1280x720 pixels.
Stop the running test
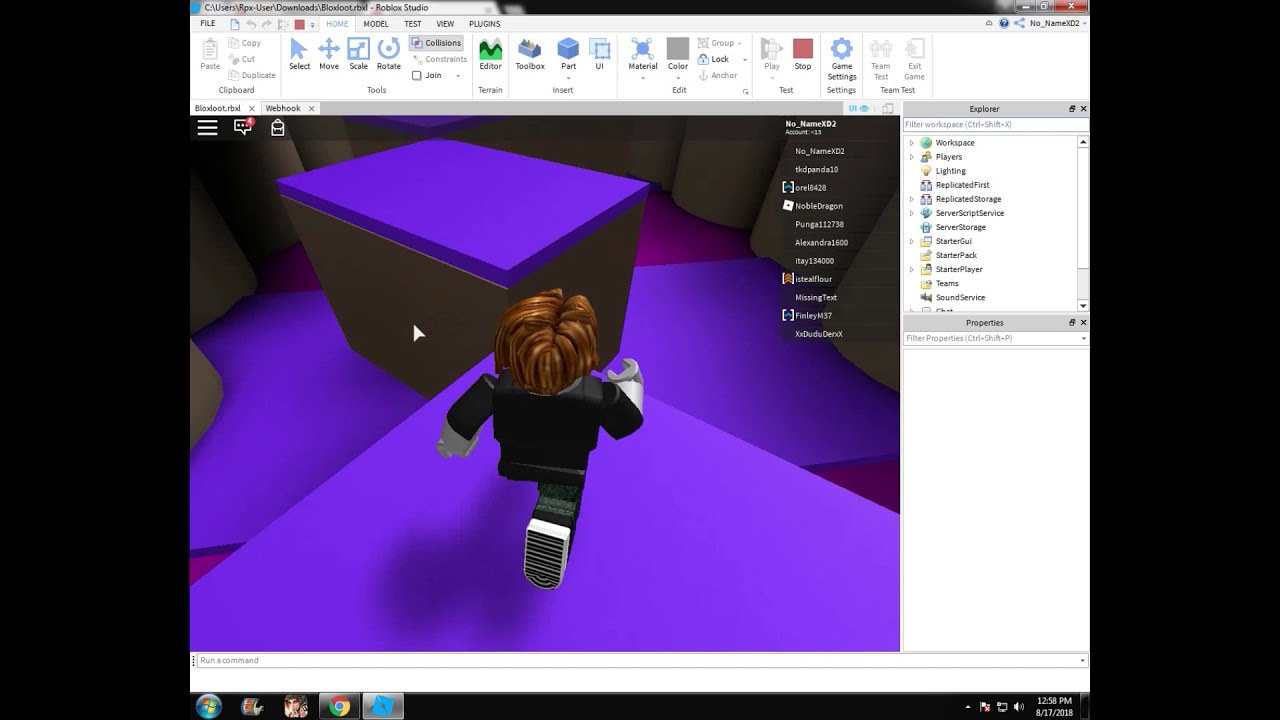tap(803, 54)
